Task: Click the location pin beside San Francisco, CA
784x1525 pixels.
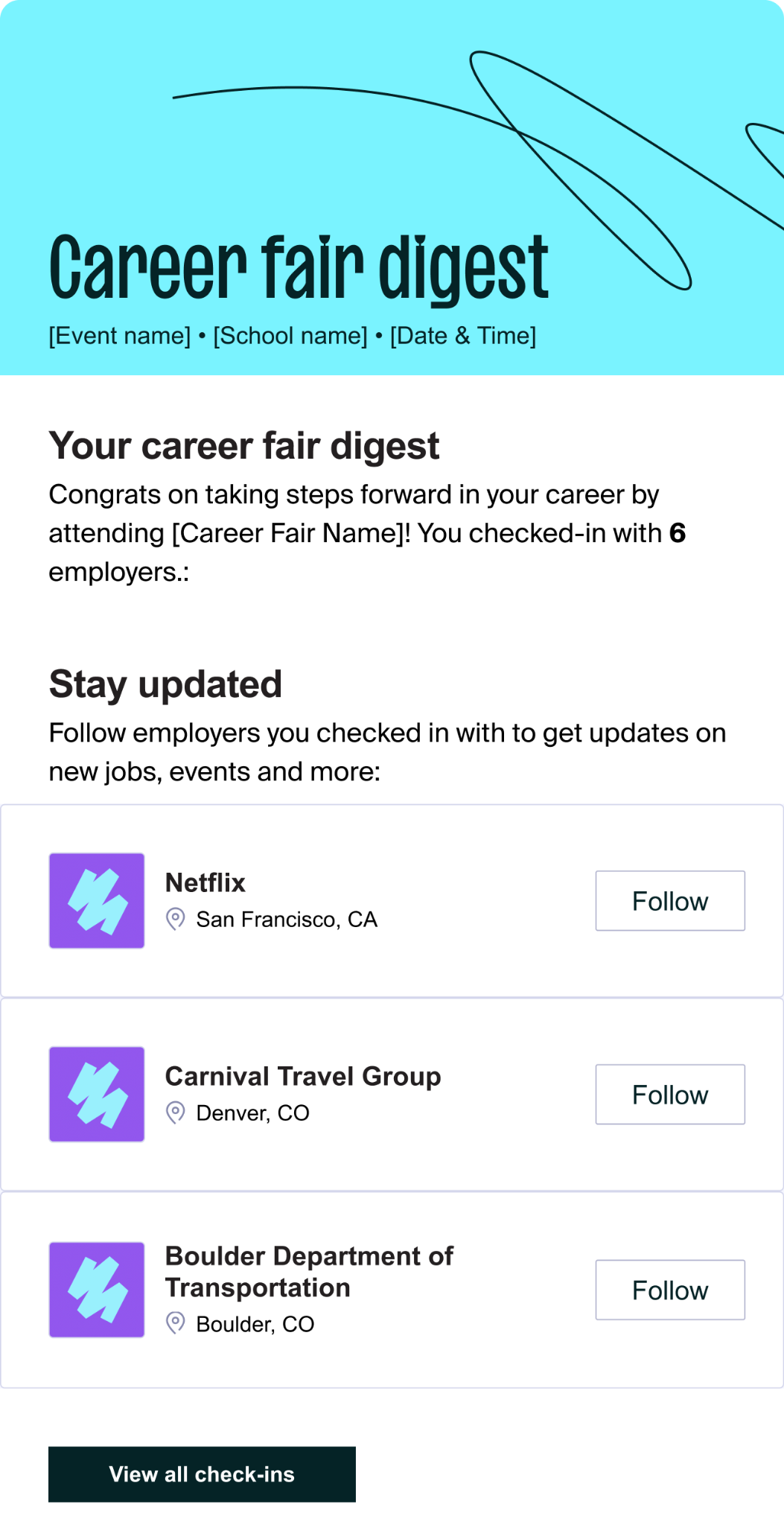Action: [175, 919]
